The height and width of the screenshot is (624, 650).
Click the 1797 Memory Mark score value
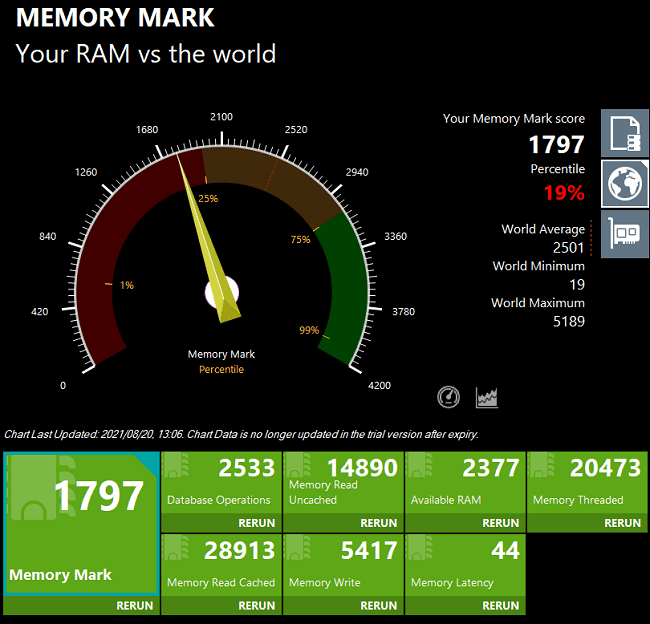pos(556,145)
